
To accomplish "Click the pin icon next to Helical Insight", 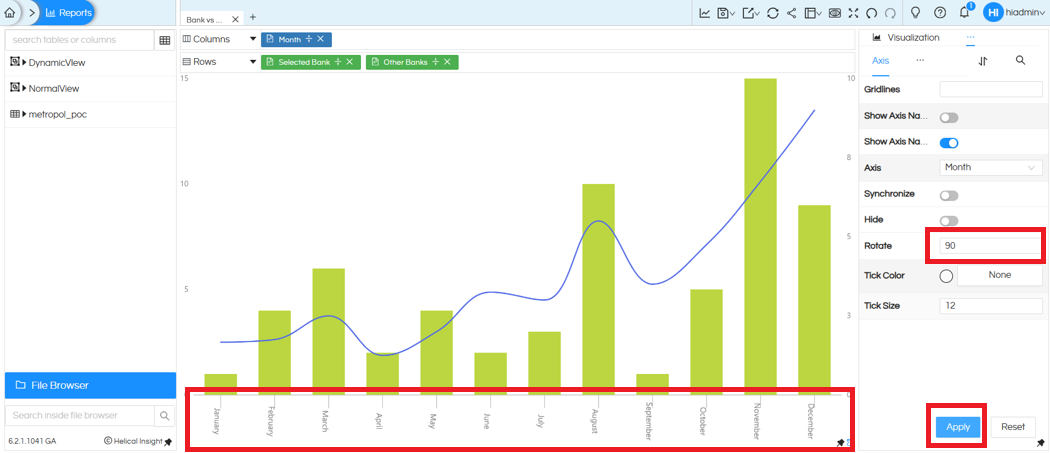I will [168, 442].
